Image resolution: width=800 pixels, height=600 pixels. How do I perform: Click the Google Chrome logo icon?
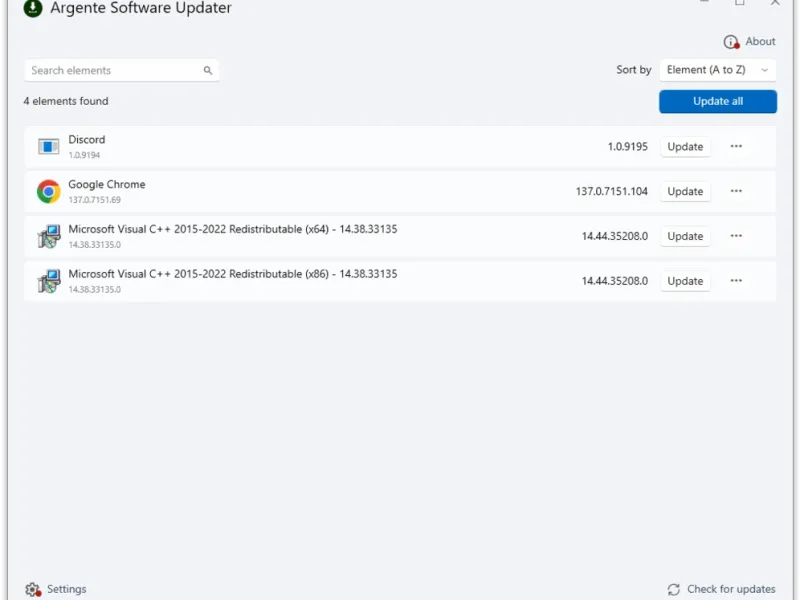click(48, 191)
